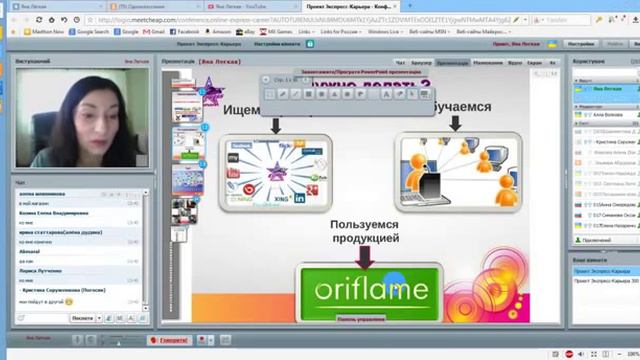Click the Ukrainian flag language icon
This screenshot has width=640, height=360.
(x=552, y=44)
